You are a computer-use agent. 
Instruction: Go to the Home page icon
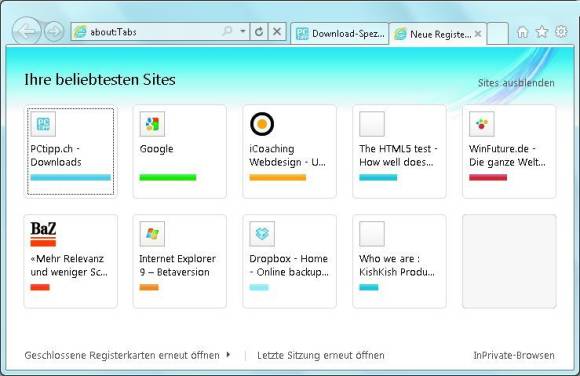pos(522,32)
